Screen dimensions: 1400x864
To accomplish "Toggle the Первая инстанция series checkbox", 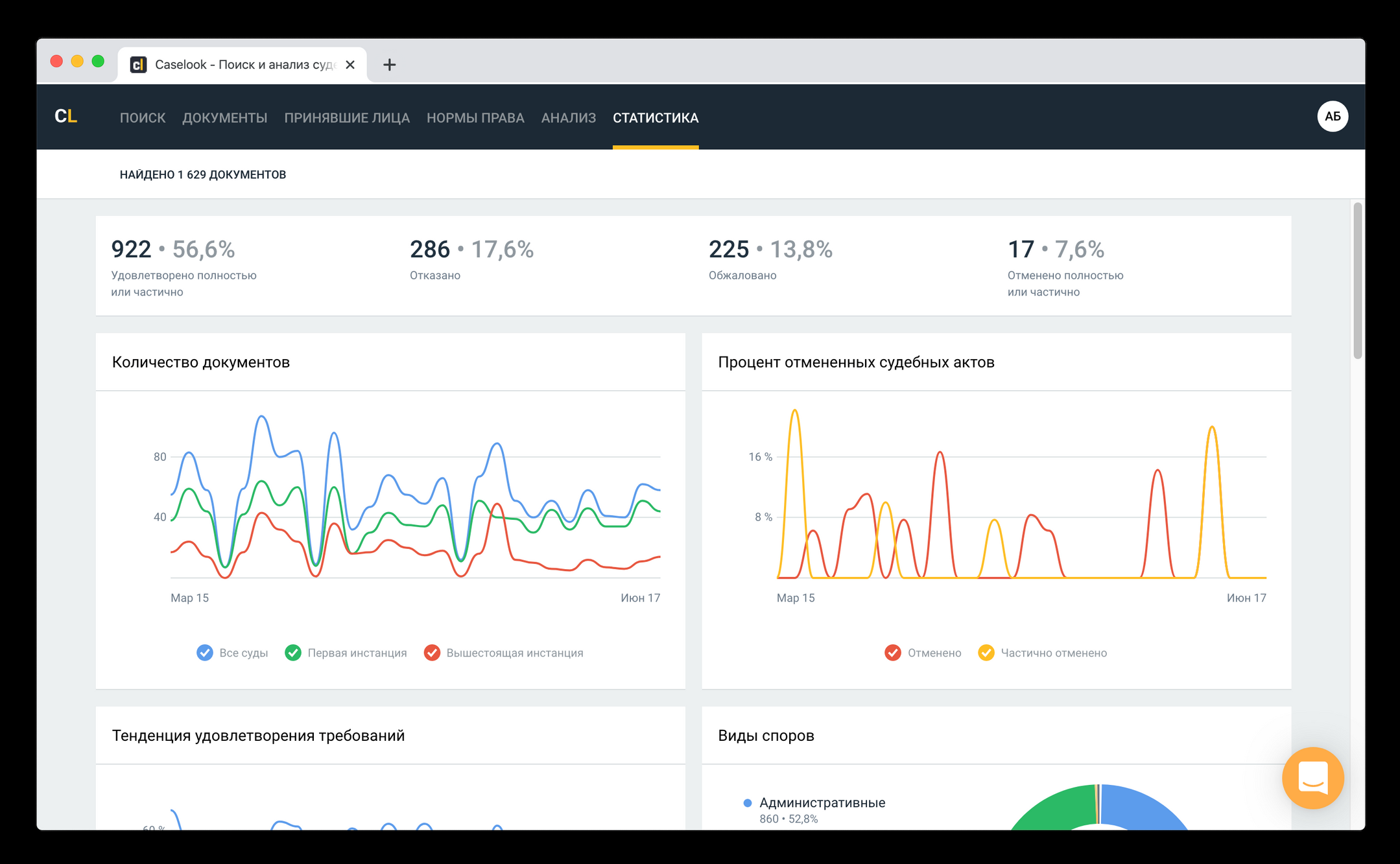I will [293, 653].
